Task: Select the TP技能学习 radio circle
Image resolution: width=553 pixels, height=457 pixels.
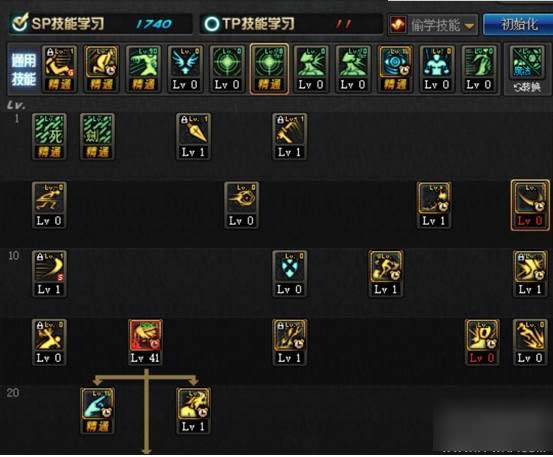Action: point(212,24)
